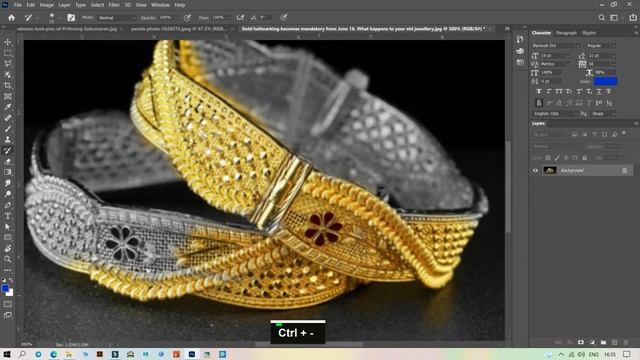
Task: Select the History Brush tool
Action: pyautogui.click(x=8, y=150)
